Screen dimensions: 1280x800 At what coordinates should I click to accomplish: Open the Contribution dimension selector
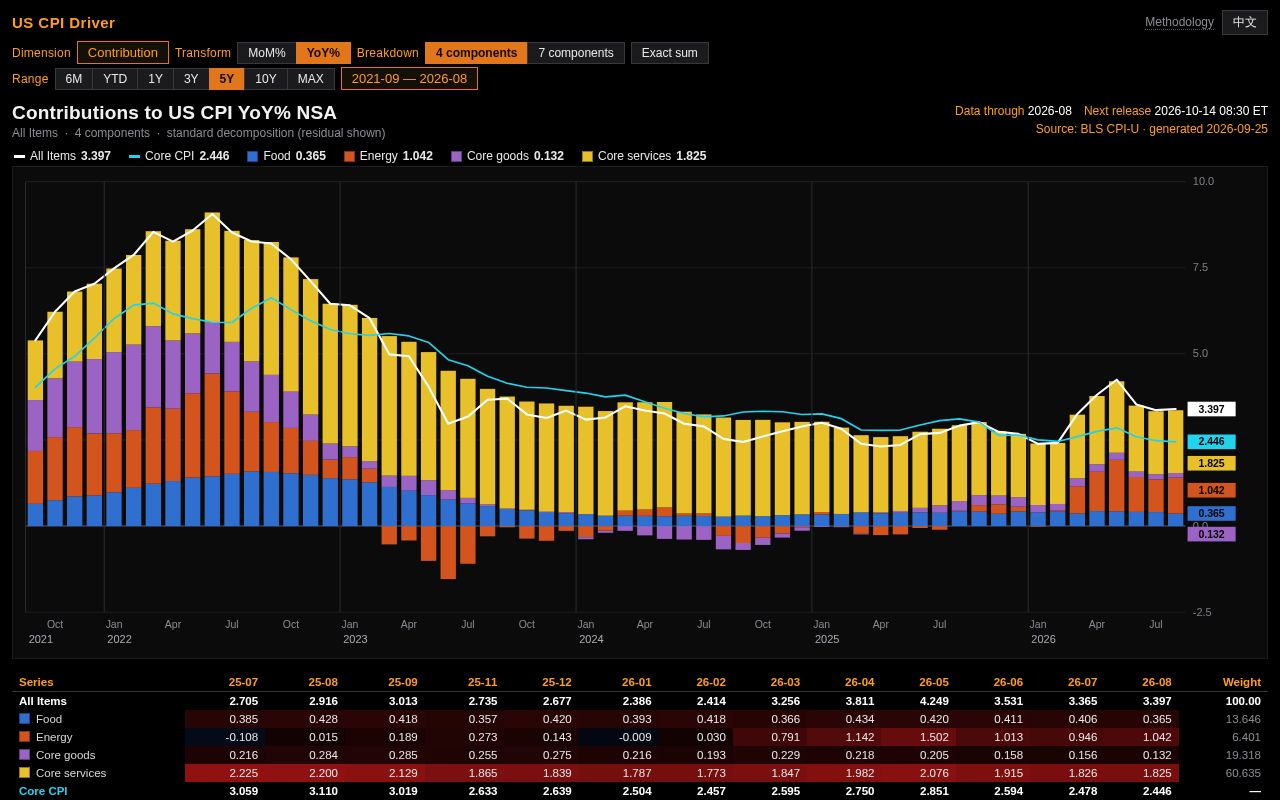tap(123, 53)
